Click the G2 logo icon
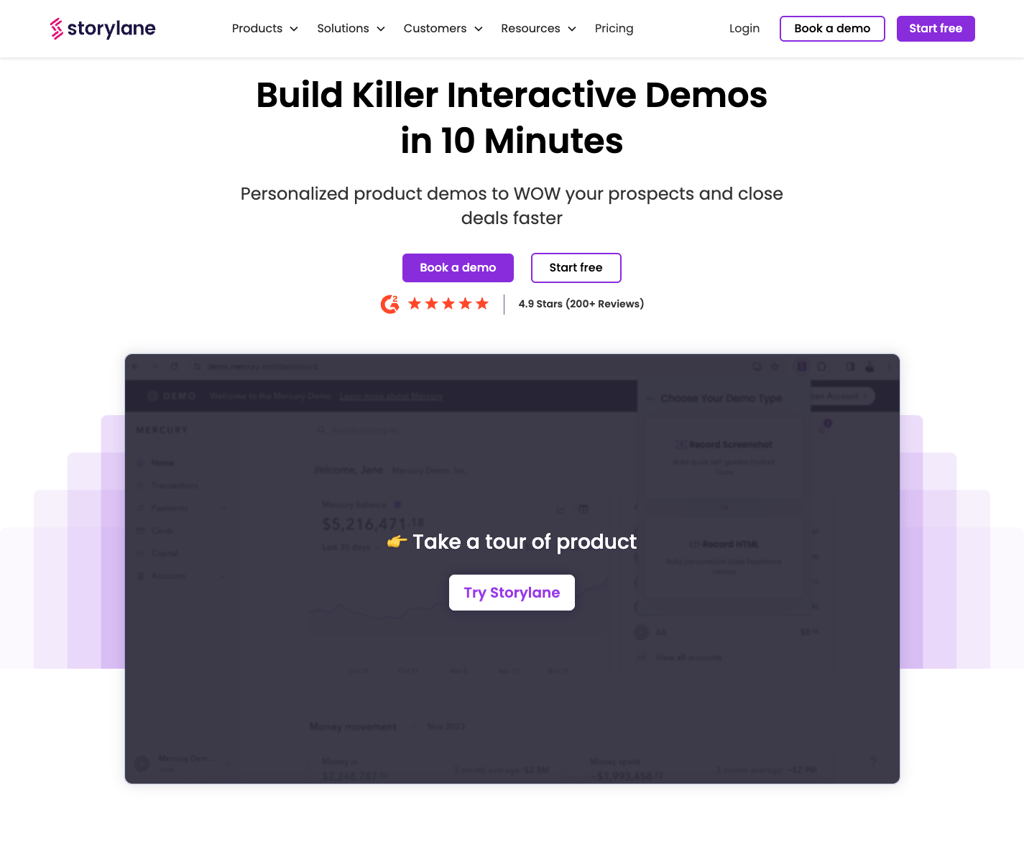 click(x=390, y=304)
